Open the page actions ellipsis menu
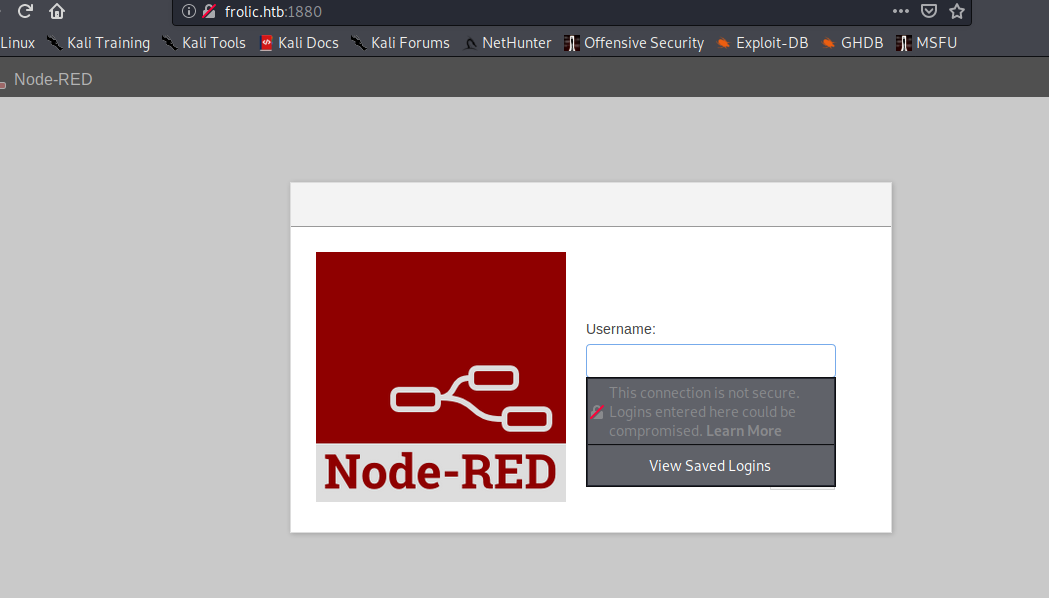 pyautogui.click(x=900, y=11)
